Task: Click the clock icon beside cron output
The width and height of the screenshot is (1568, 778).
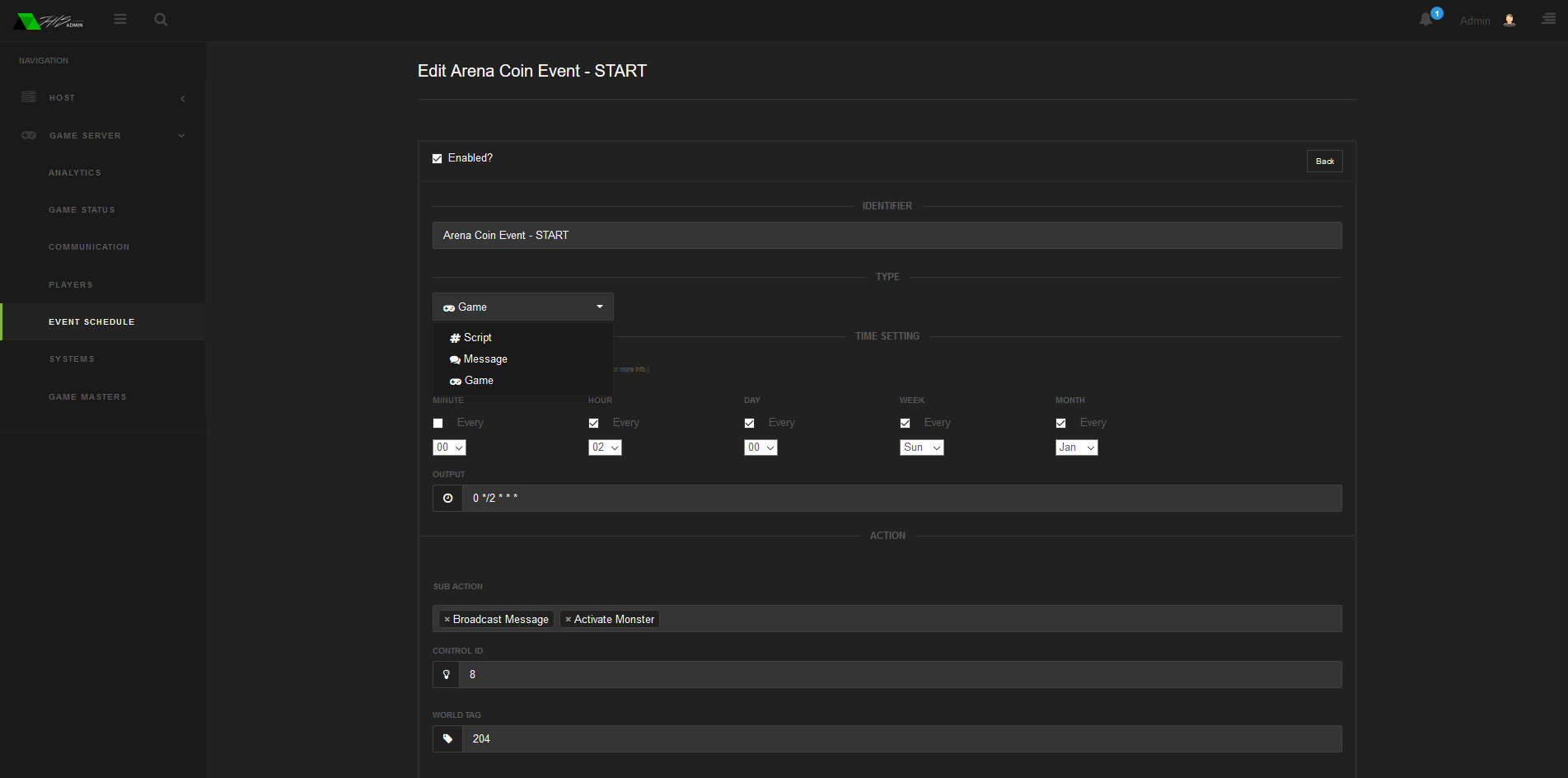Action: tap(447, 498)
